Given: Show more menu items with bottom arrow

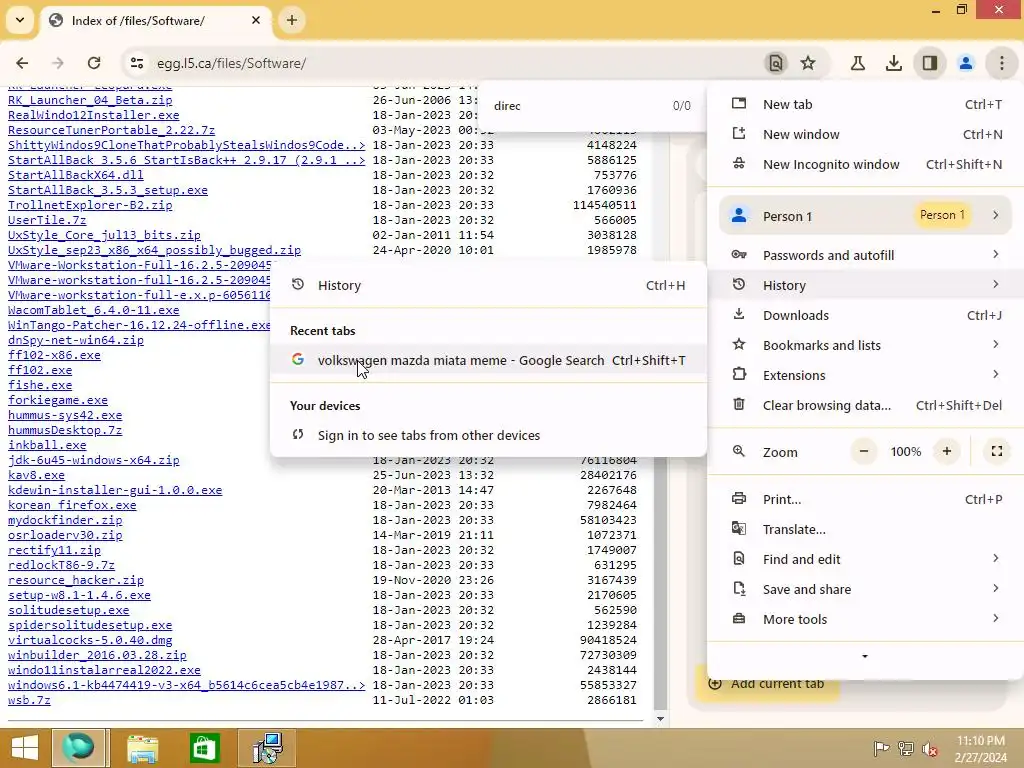Looking at the screenshot, I should (x=865, y=656).
